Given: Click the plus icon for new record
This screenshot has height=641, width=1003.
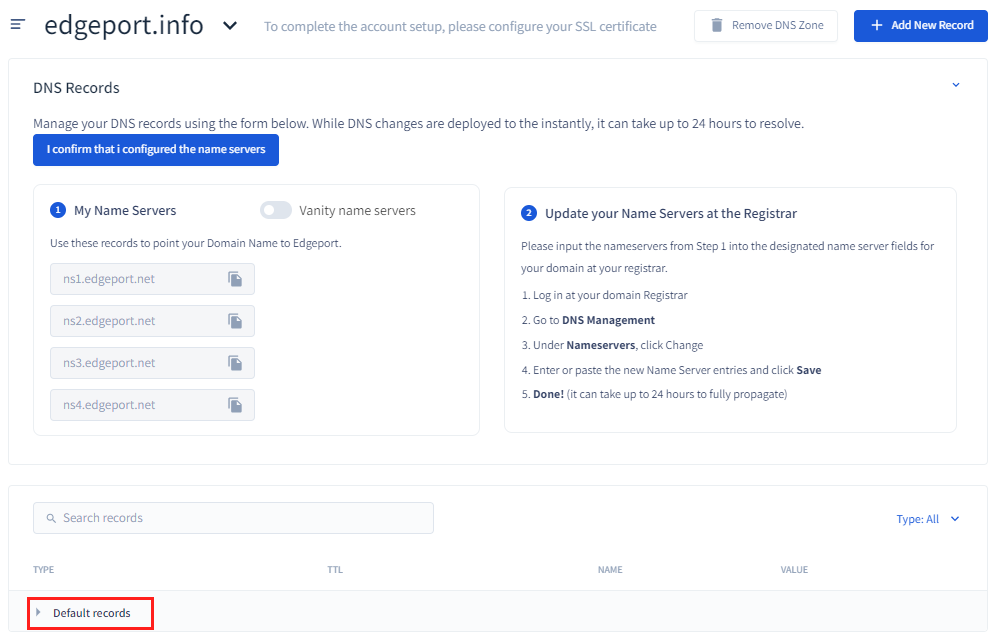Looking at the screenshot, I should coord(877,25).
